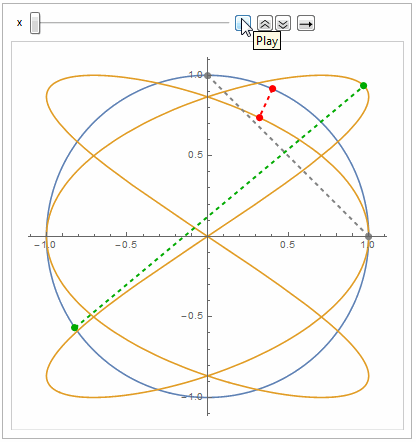Toggle the animation direction arrow button
Screen dimensions: 416x442
pyautogui.click(x=306, y=23)
